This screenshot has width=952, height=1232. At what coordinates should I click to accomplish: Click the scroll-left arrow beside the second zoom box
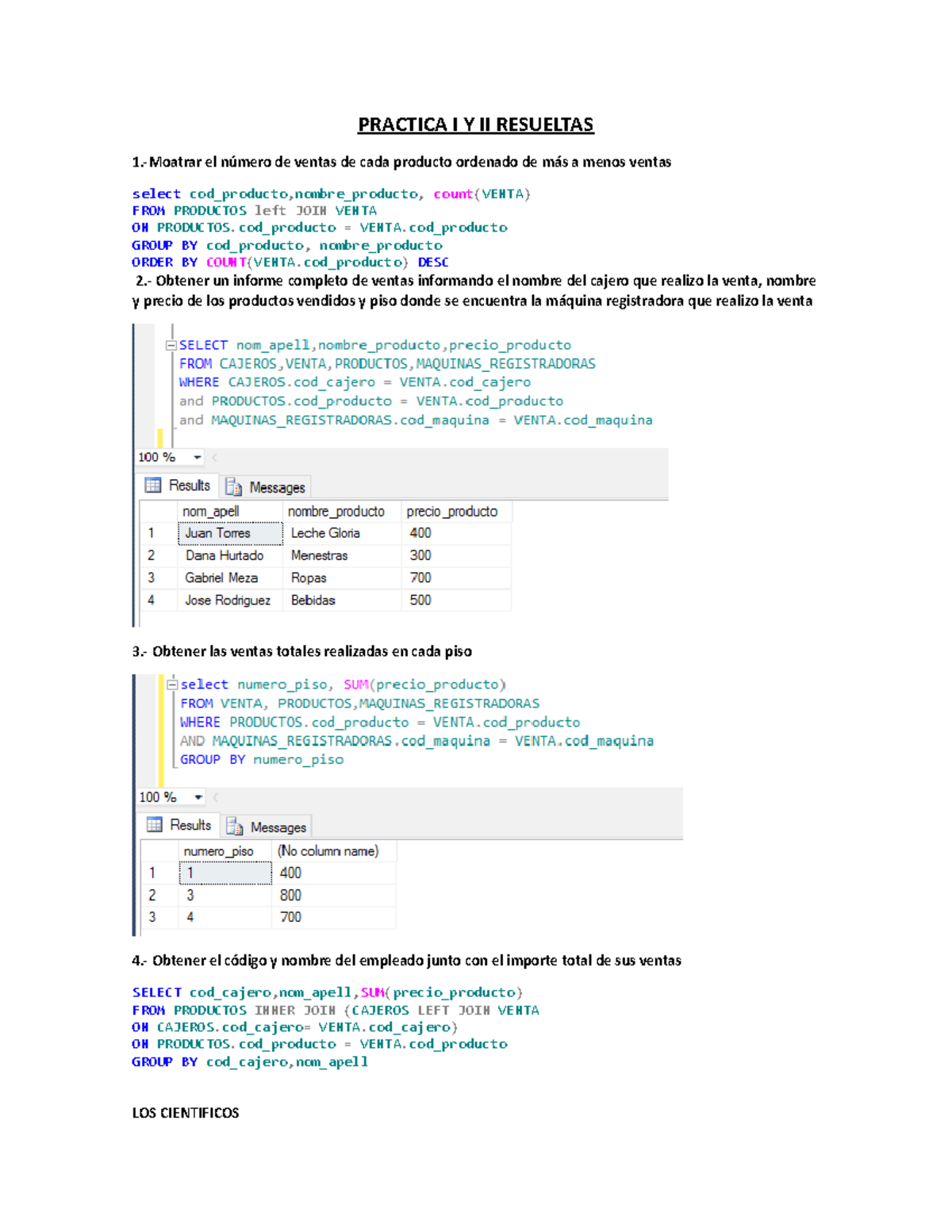216,797
